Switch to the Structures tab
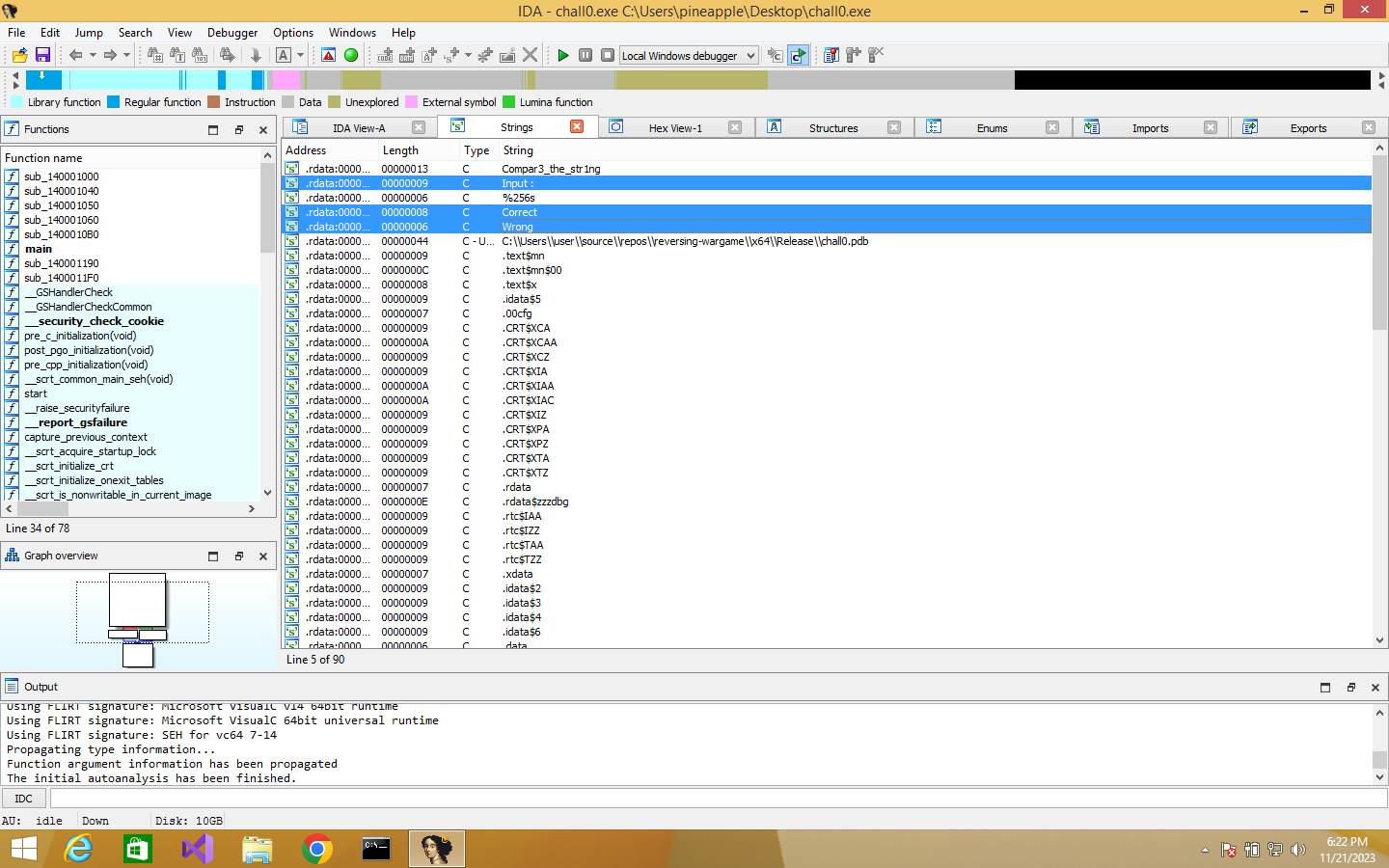This screenshot has width=1389, height=868. tap(833, 127)
